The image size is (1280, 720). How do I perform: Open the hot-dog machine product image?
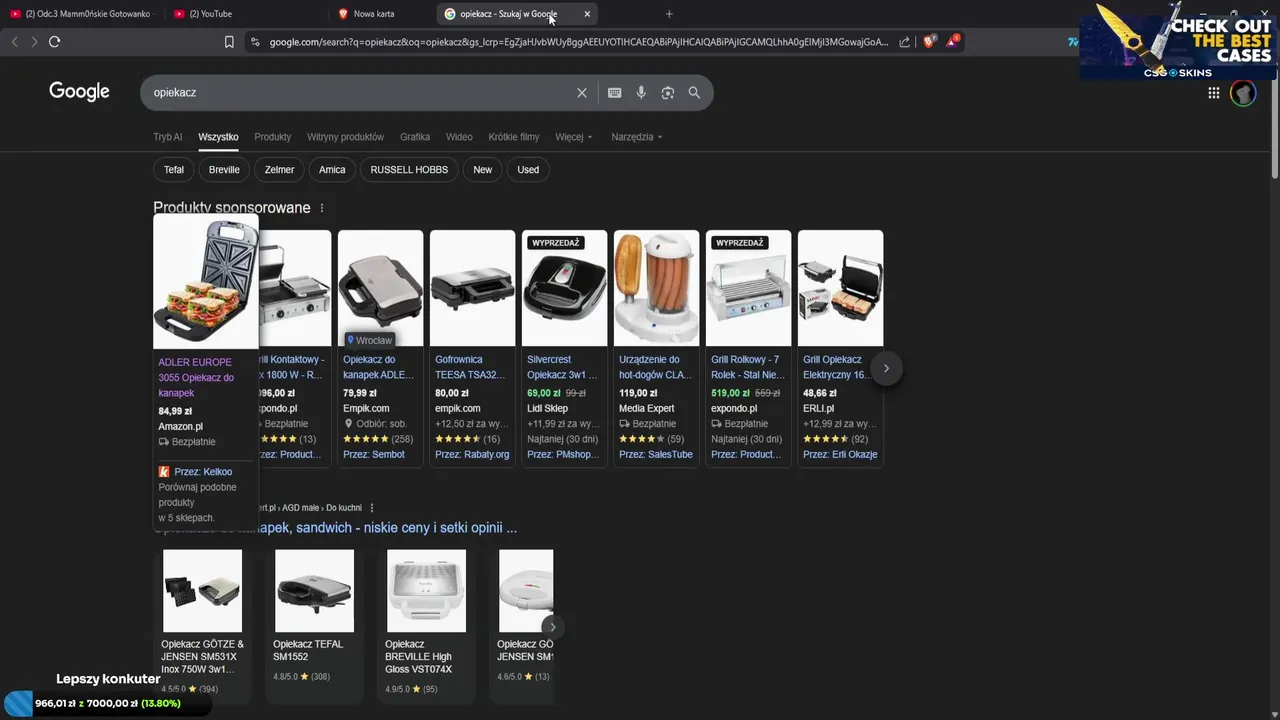(x=657, y=288)
